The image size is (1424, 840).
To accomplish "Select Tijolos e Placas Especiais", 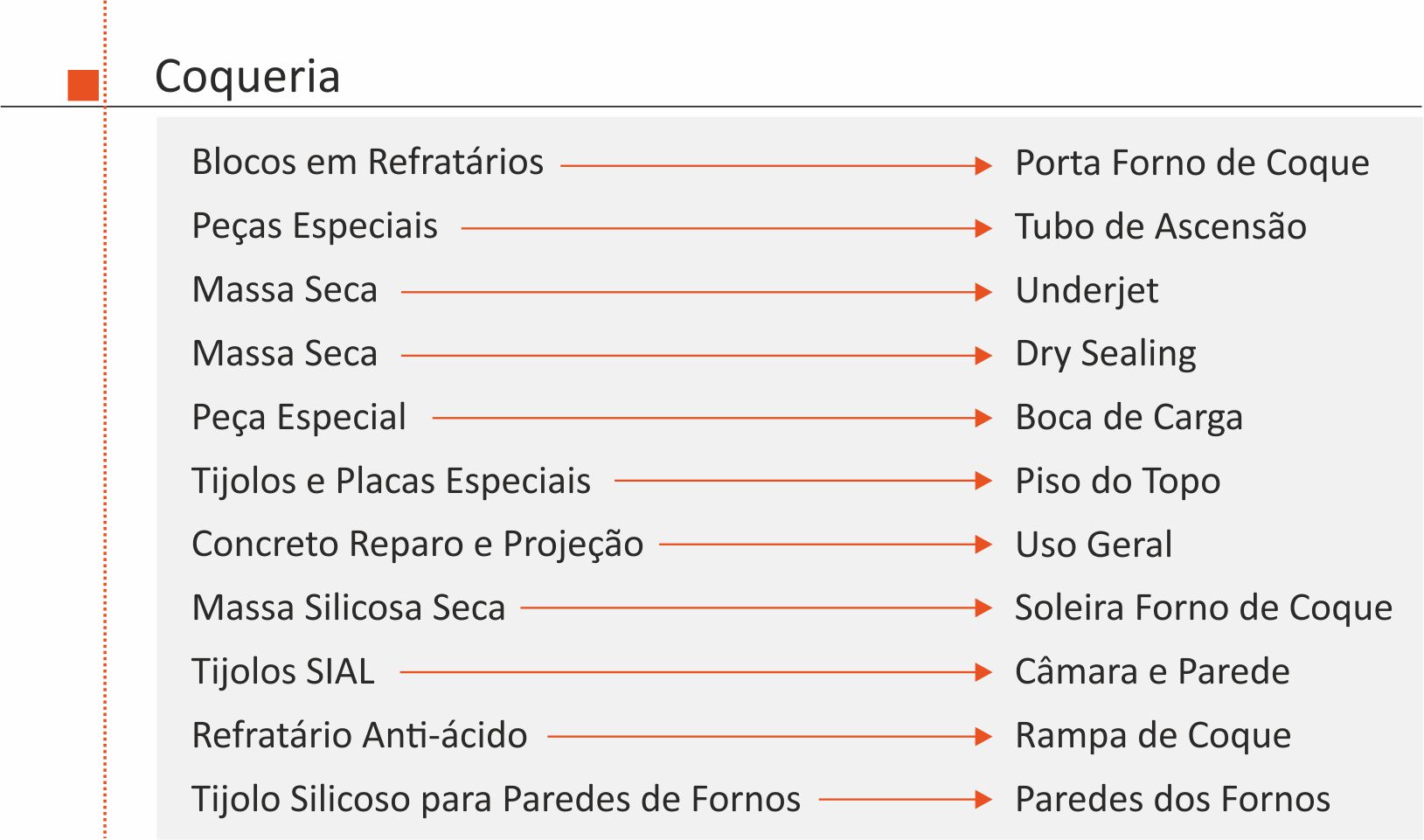I will click(x=391, y=482).
